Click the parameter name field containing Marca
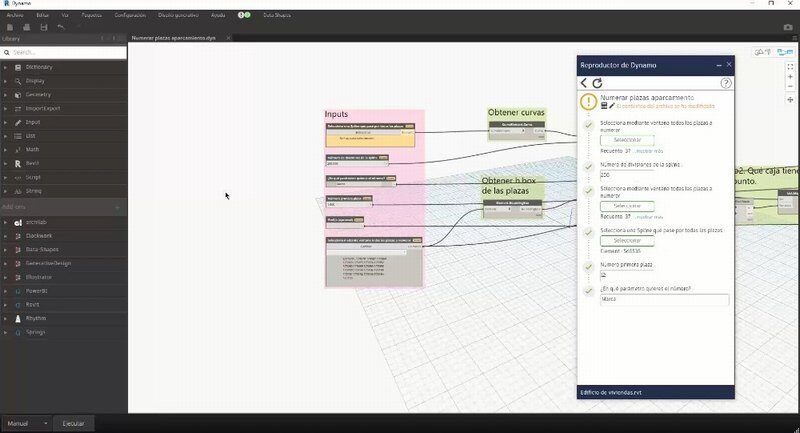Viewport: 800px width, 433px height. coord(664,299)
